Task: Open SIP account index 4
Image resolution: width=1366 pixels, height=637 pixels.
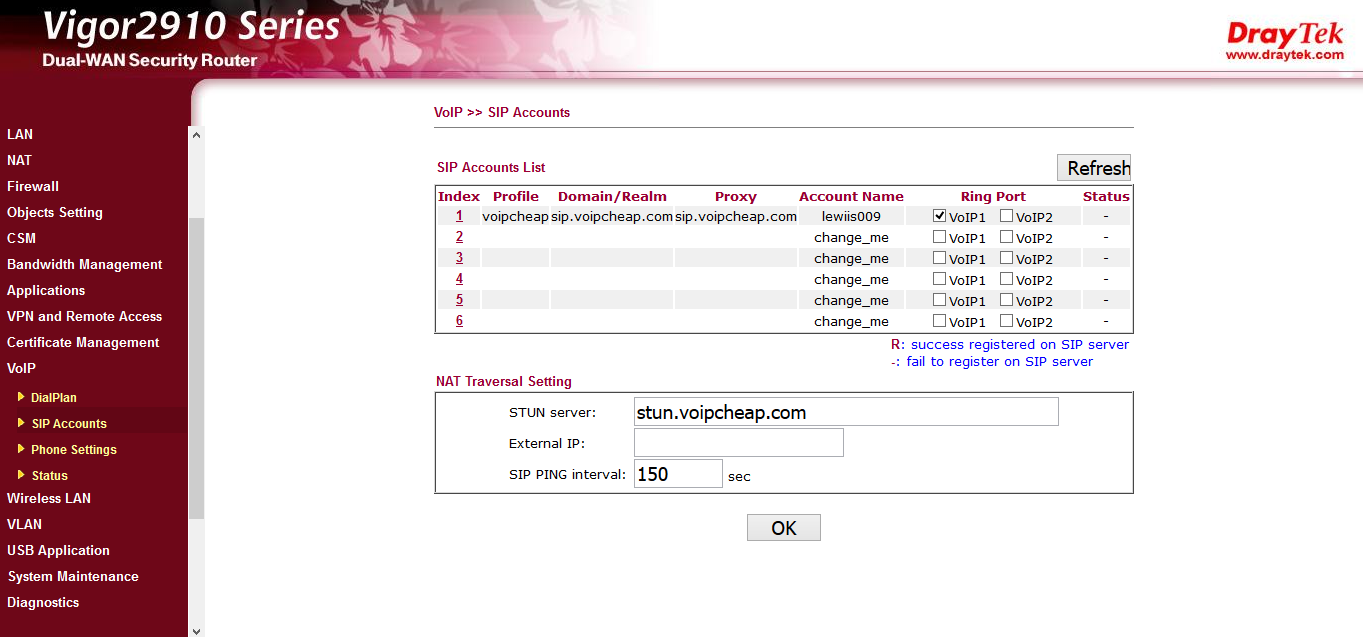Action: (x=459, y=279)
